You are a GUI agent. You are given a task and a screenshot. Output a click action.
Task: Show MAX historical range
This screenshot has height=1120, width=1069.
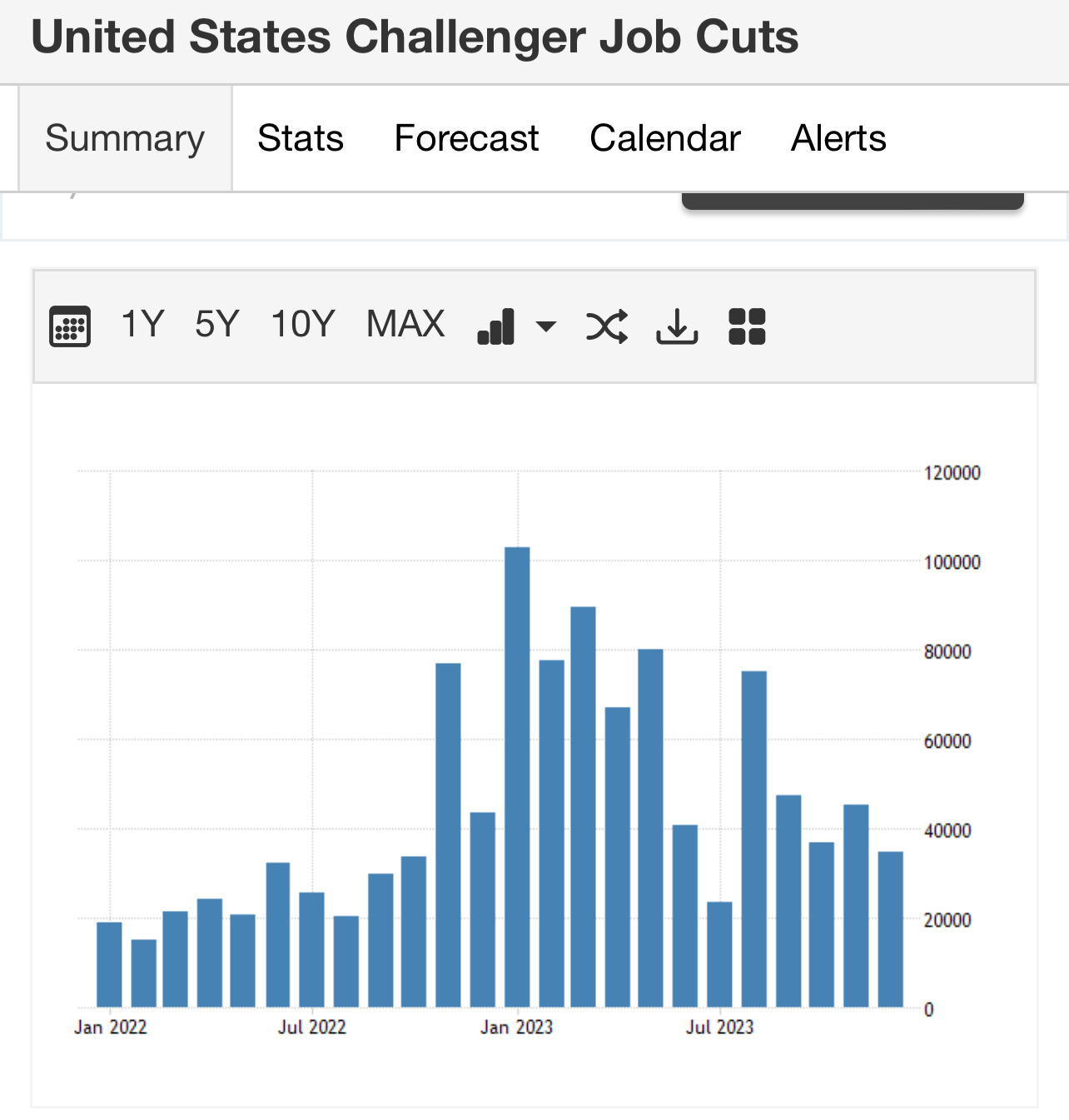coord(406,324)
